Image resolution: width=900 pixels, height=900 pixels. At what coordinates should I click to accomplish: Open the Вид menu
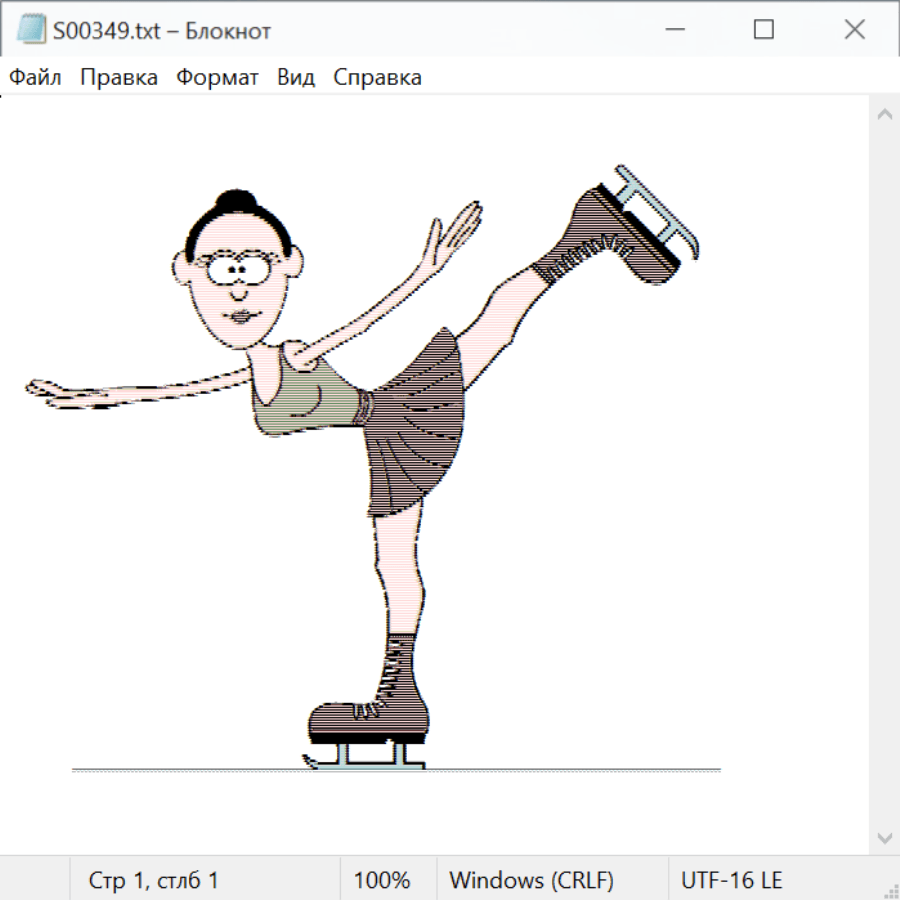296,78
